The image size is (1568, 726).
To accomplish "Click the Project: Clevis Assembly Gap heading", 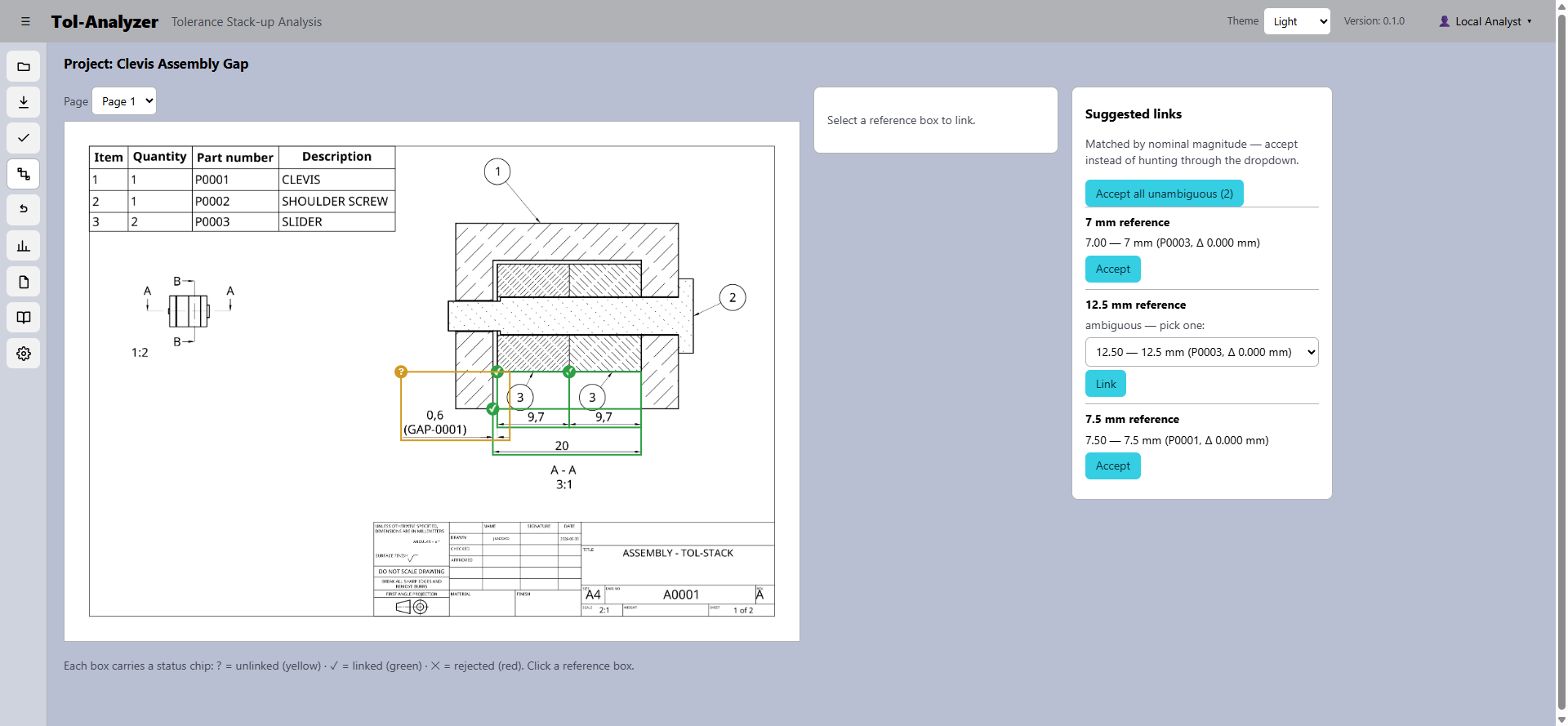I will 156,64.
